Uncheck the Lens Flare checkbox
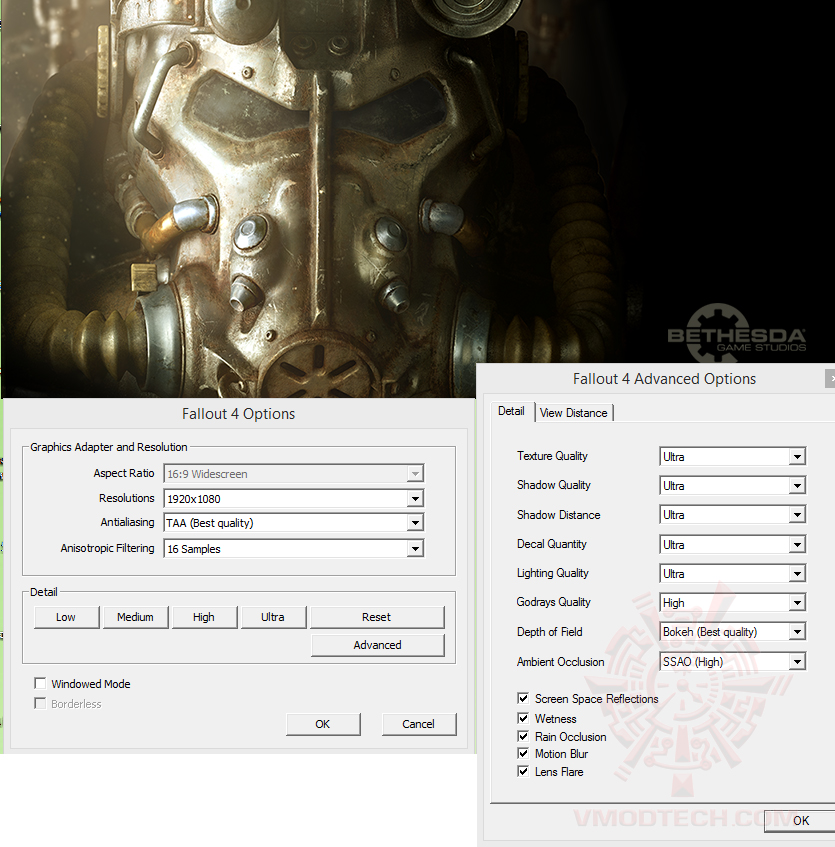Screen dimensions: 835x847 pyautogui.click(x=523, y=771)
